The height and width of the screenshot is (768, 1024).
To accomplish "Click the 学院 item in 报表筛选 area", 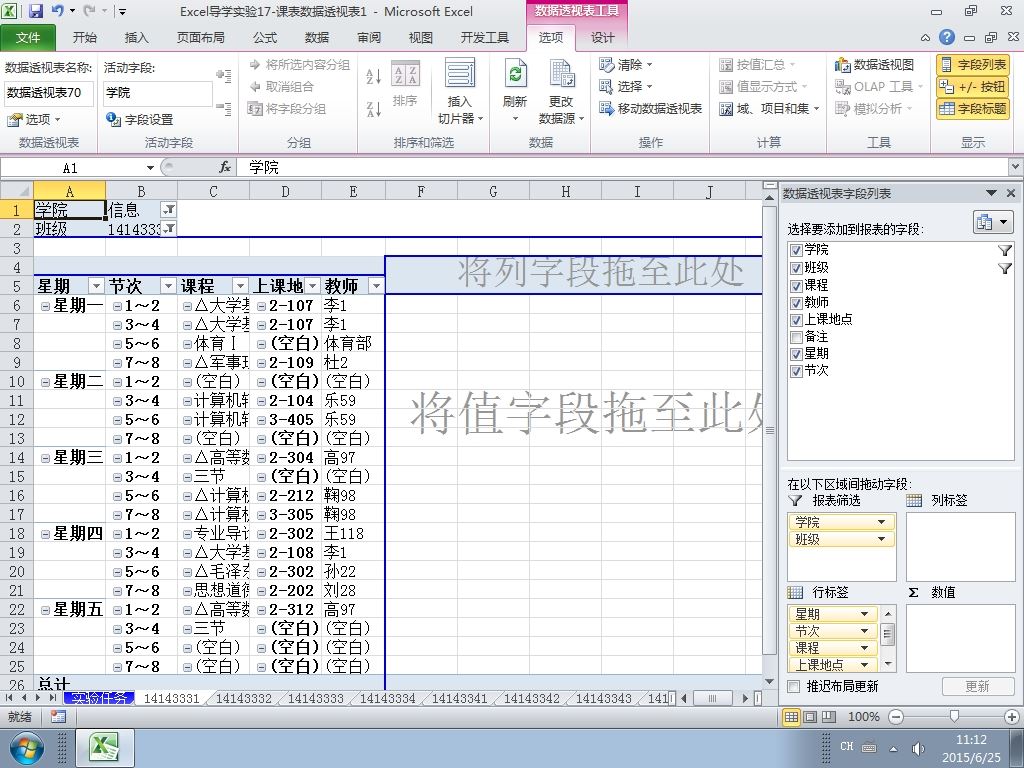I will 841,522.
